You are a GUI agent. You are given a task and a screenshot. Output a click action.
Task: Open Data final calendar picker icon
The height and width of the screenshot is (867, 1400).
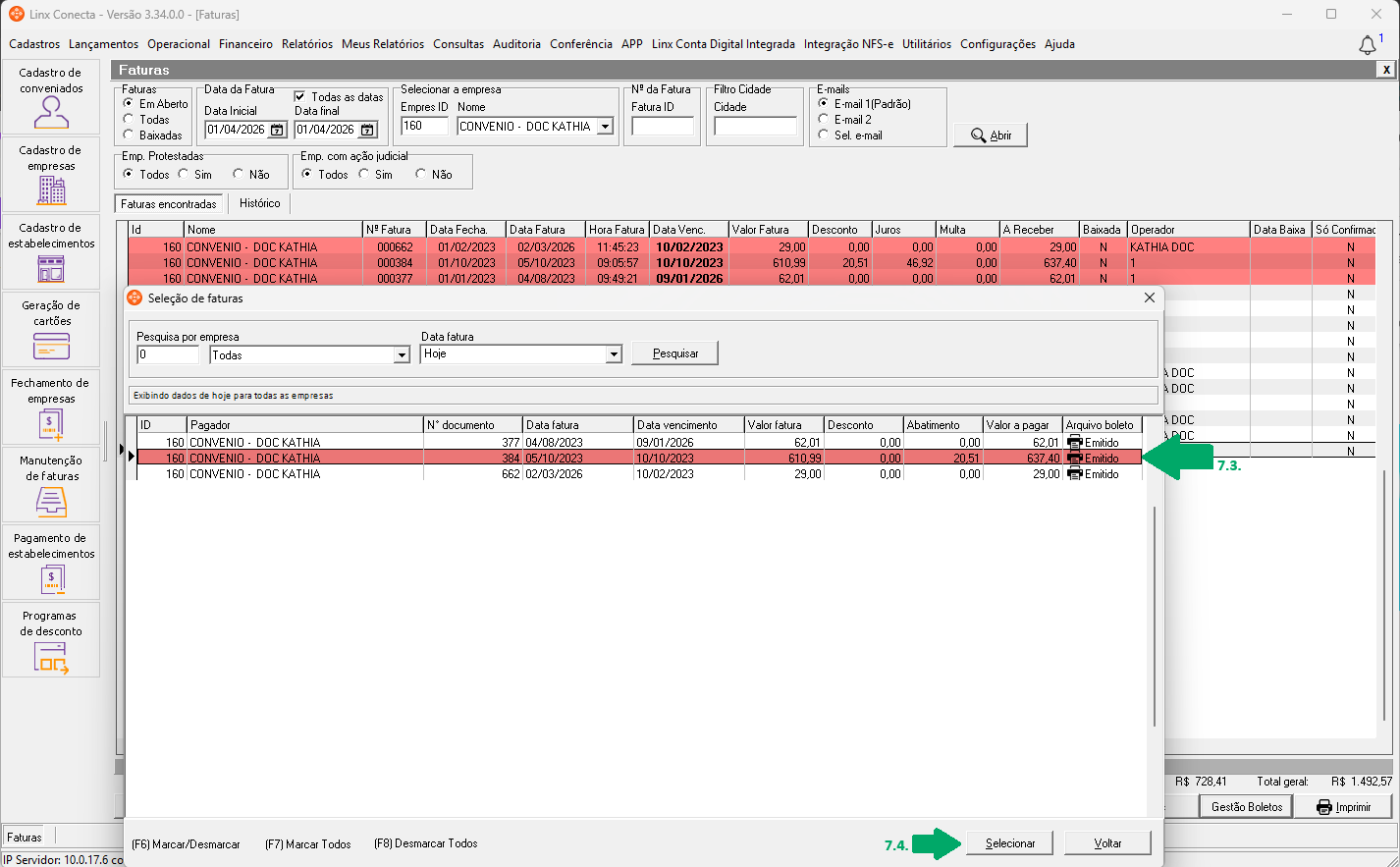367,130
